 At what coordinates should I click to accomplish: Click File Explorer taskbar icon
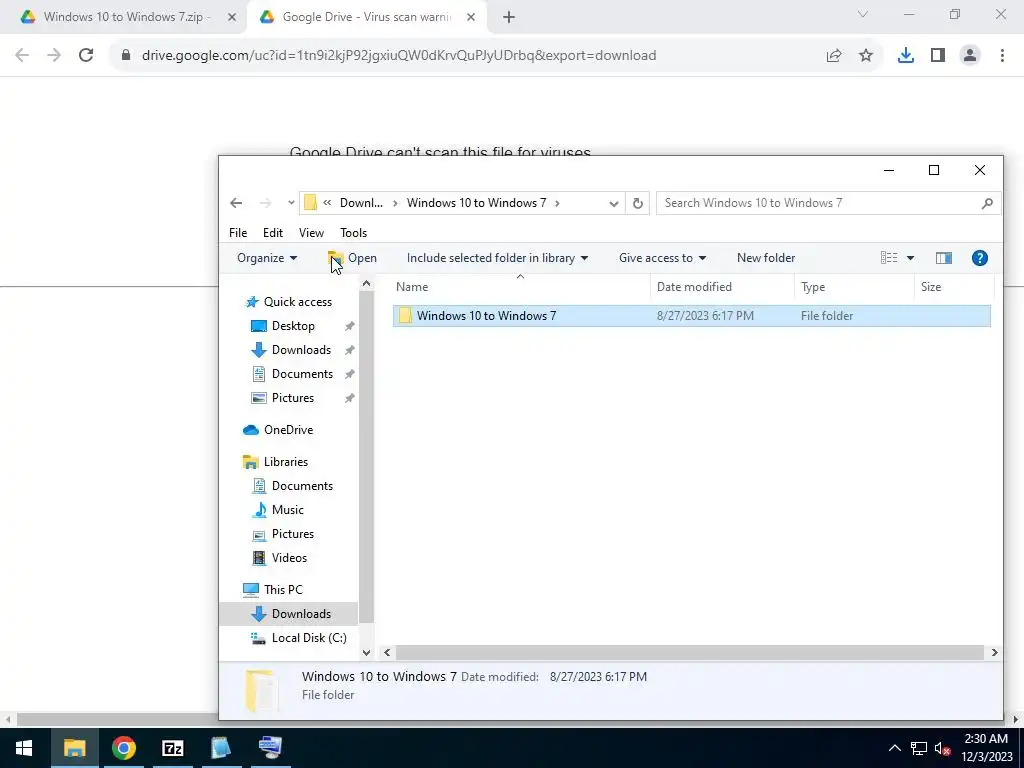click(74, 748)
